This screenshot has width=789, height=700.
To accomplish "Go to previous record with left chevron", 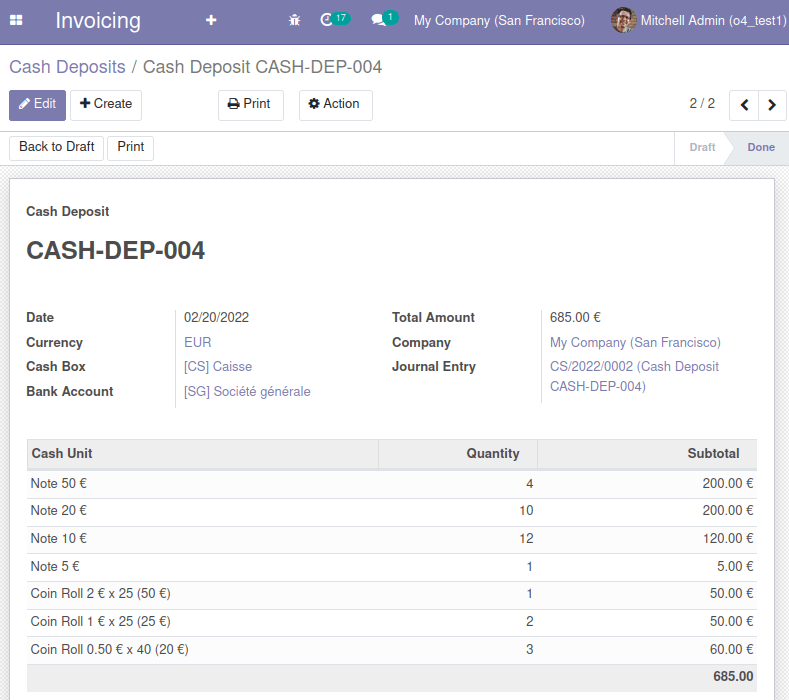I will 744,105.
